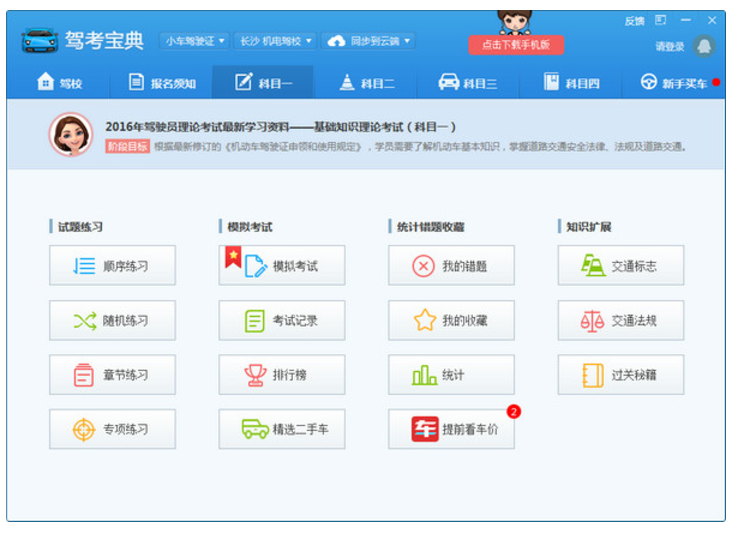Click the 请登录 login link
The width and height of the screenshot is (733, 550).
point(669,47)
